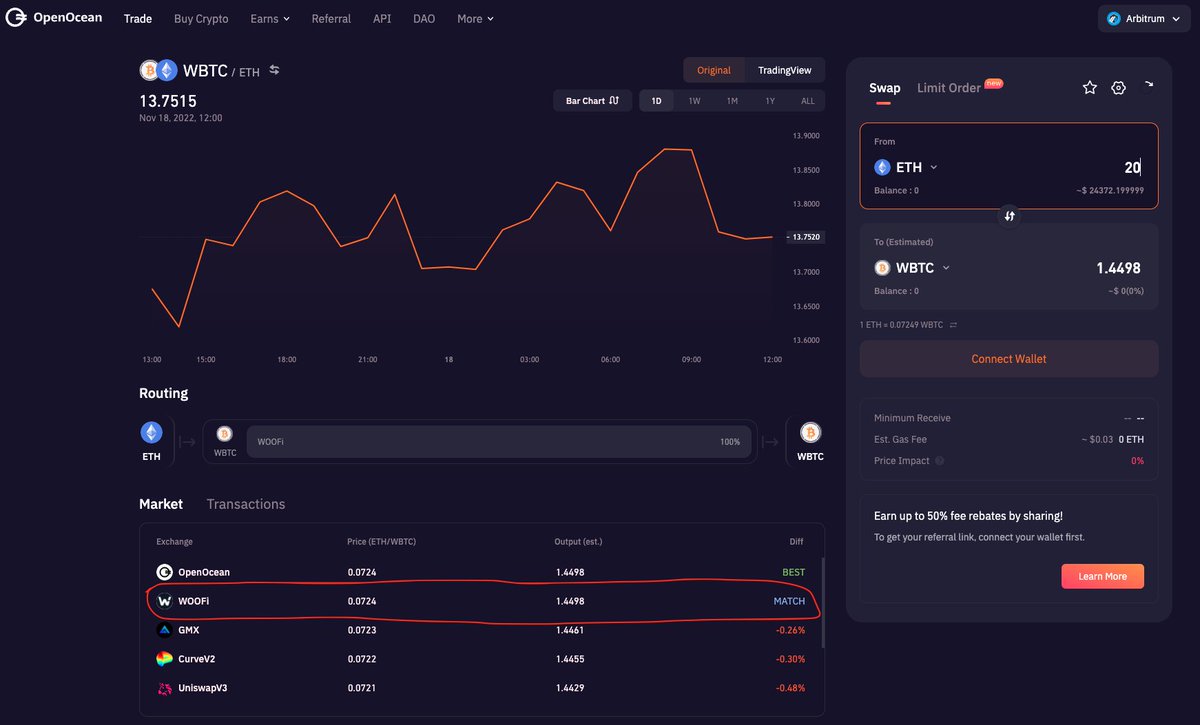Go to Buy Crypto page
Image resolution: width=1200 pixels, height=725 pixels.
click(x=201, y=19)
